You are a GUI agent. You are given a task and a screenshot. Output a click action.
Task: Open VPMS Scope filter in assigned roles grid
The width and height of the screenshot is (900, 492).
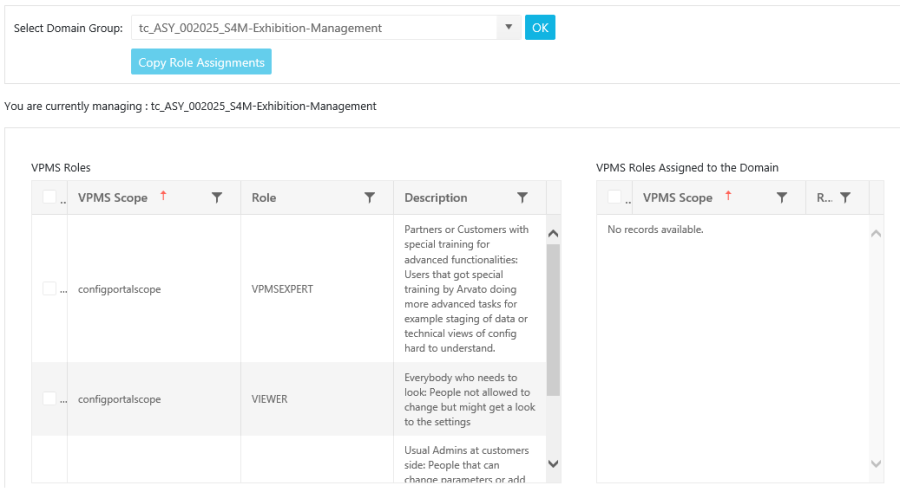(x=782, y=198)
